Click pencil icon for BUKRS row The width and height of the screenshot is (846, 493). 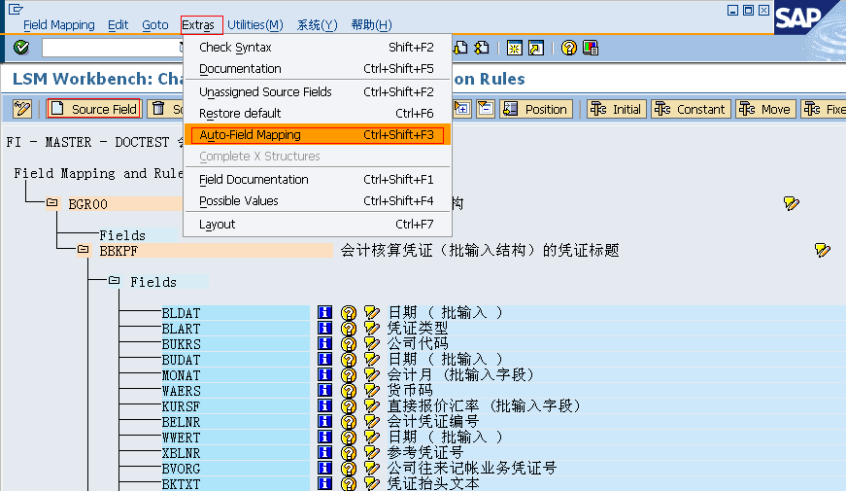(371, 344)
